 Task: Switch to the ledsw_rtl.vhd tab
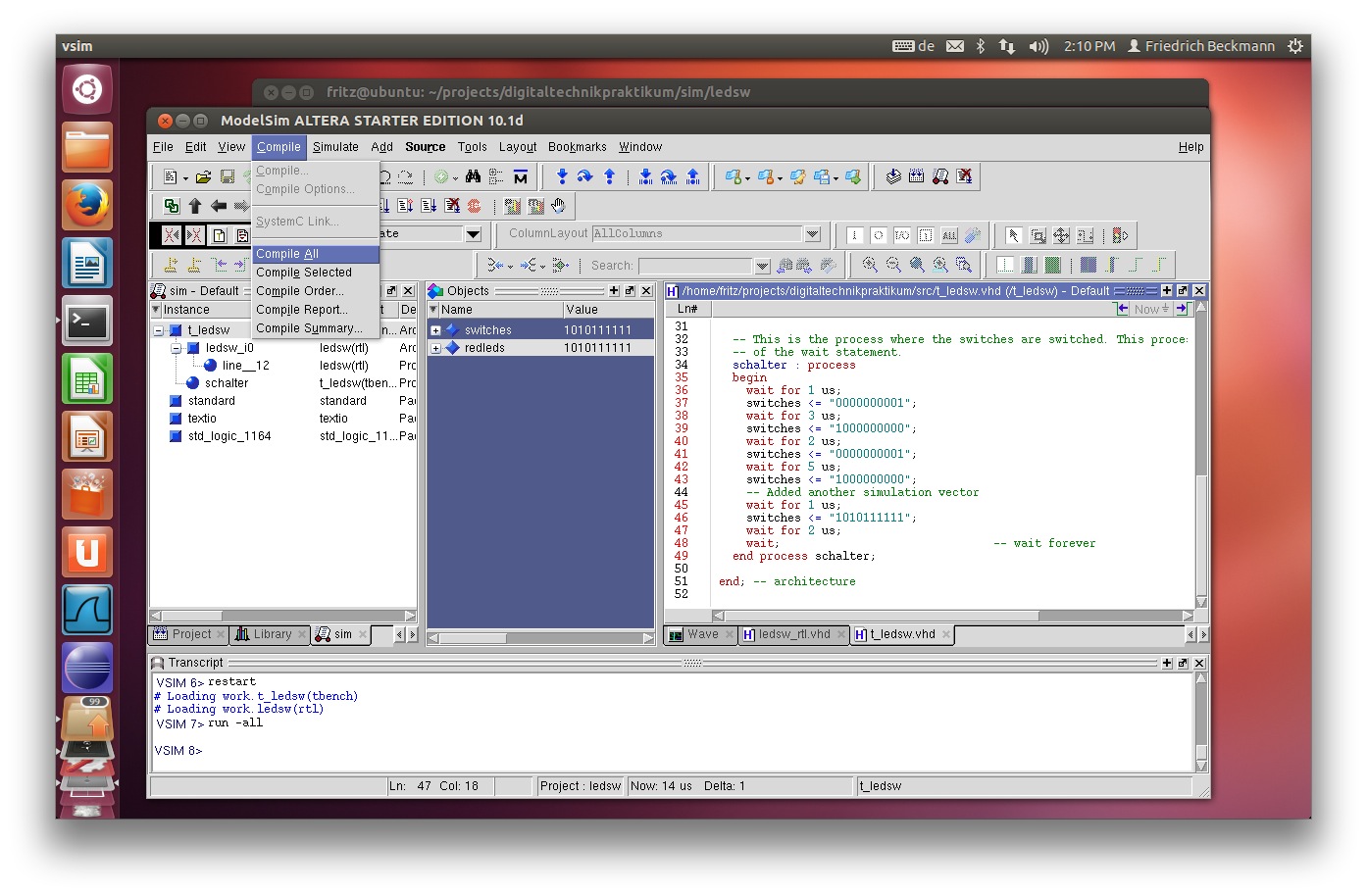click(793, 634)
